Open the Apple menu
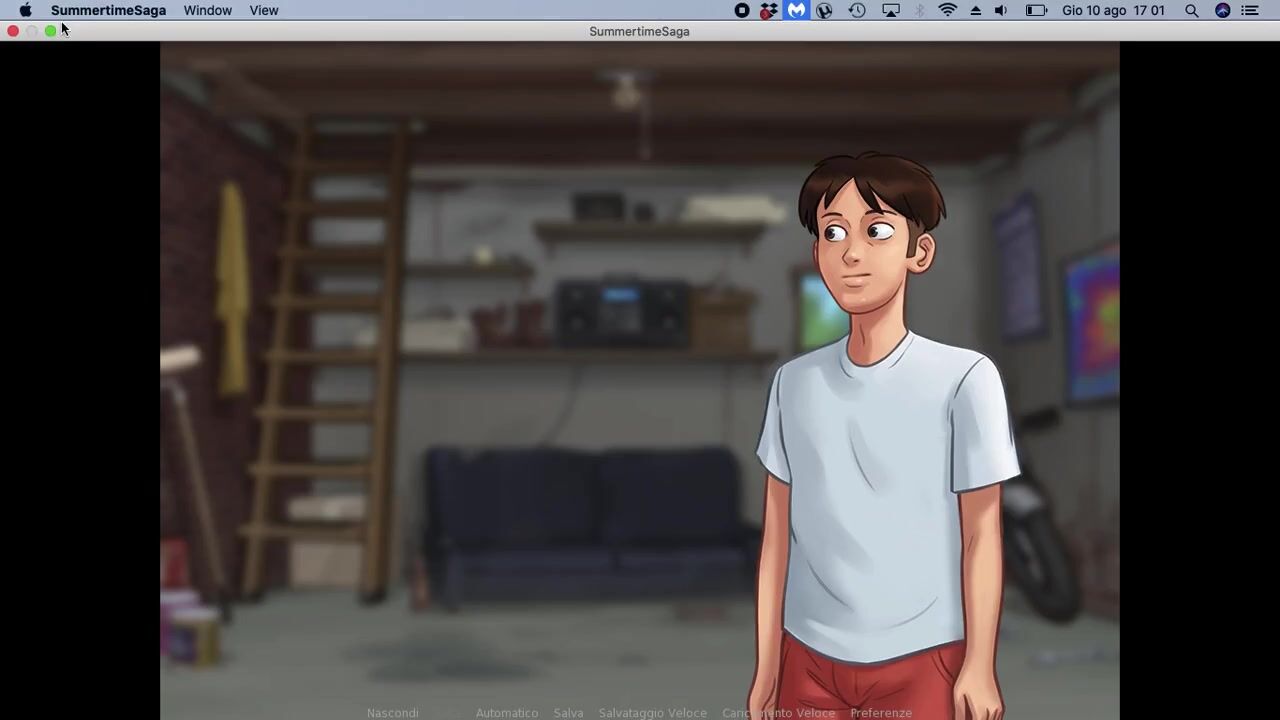The image size is (1280, 720). pyautogui.click(x=25, y=10)
